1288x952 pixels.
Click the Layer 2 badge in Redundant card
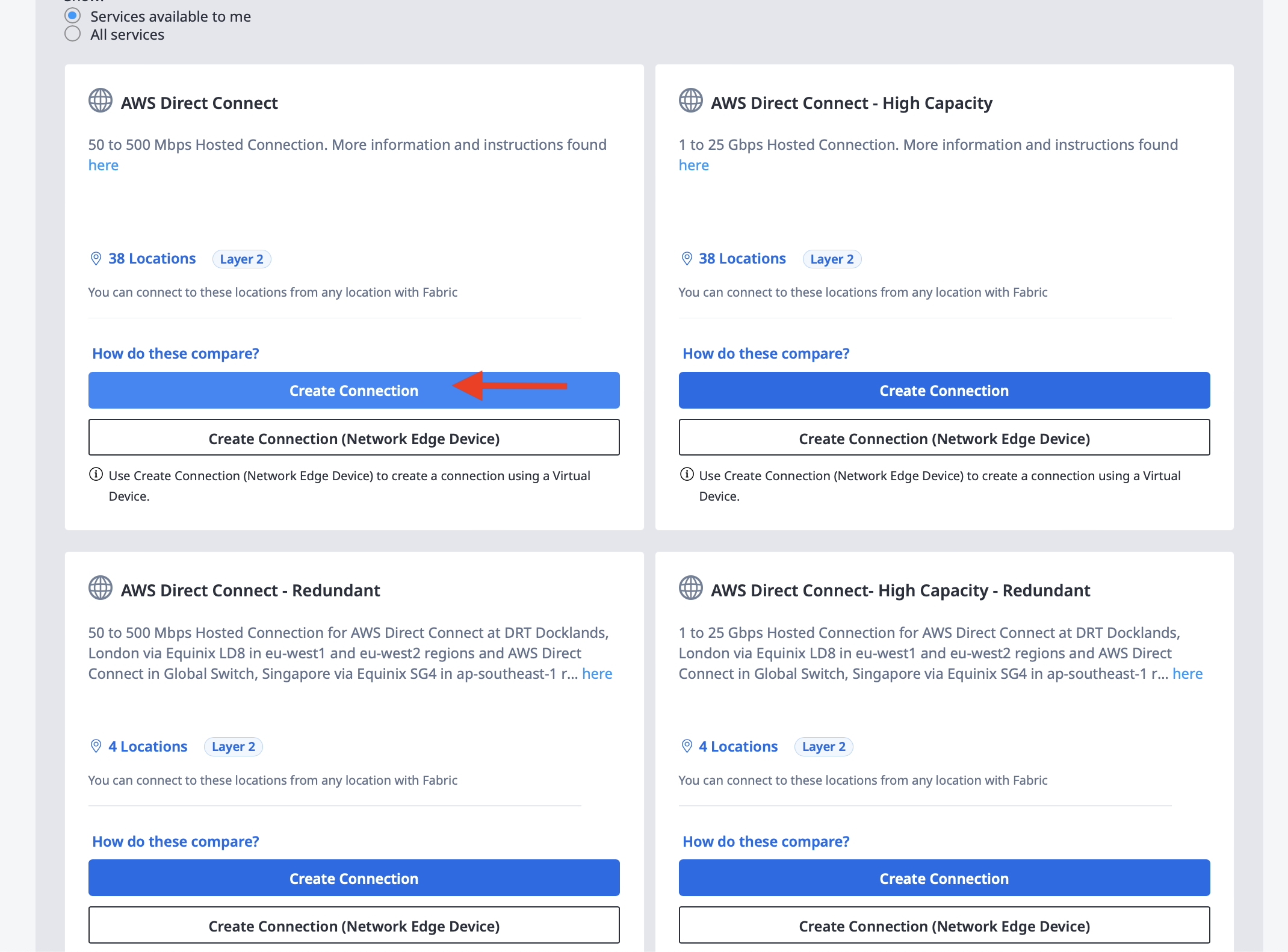234,747
